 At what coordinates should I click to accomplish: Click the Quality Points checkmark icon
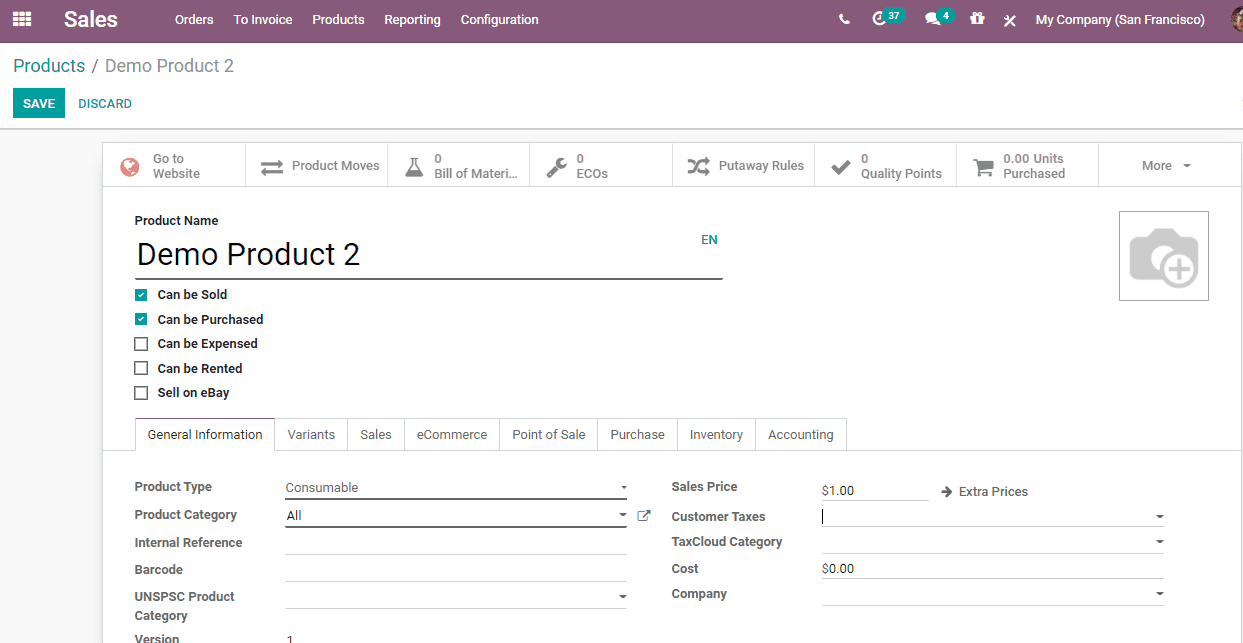(x=841, y=167)
